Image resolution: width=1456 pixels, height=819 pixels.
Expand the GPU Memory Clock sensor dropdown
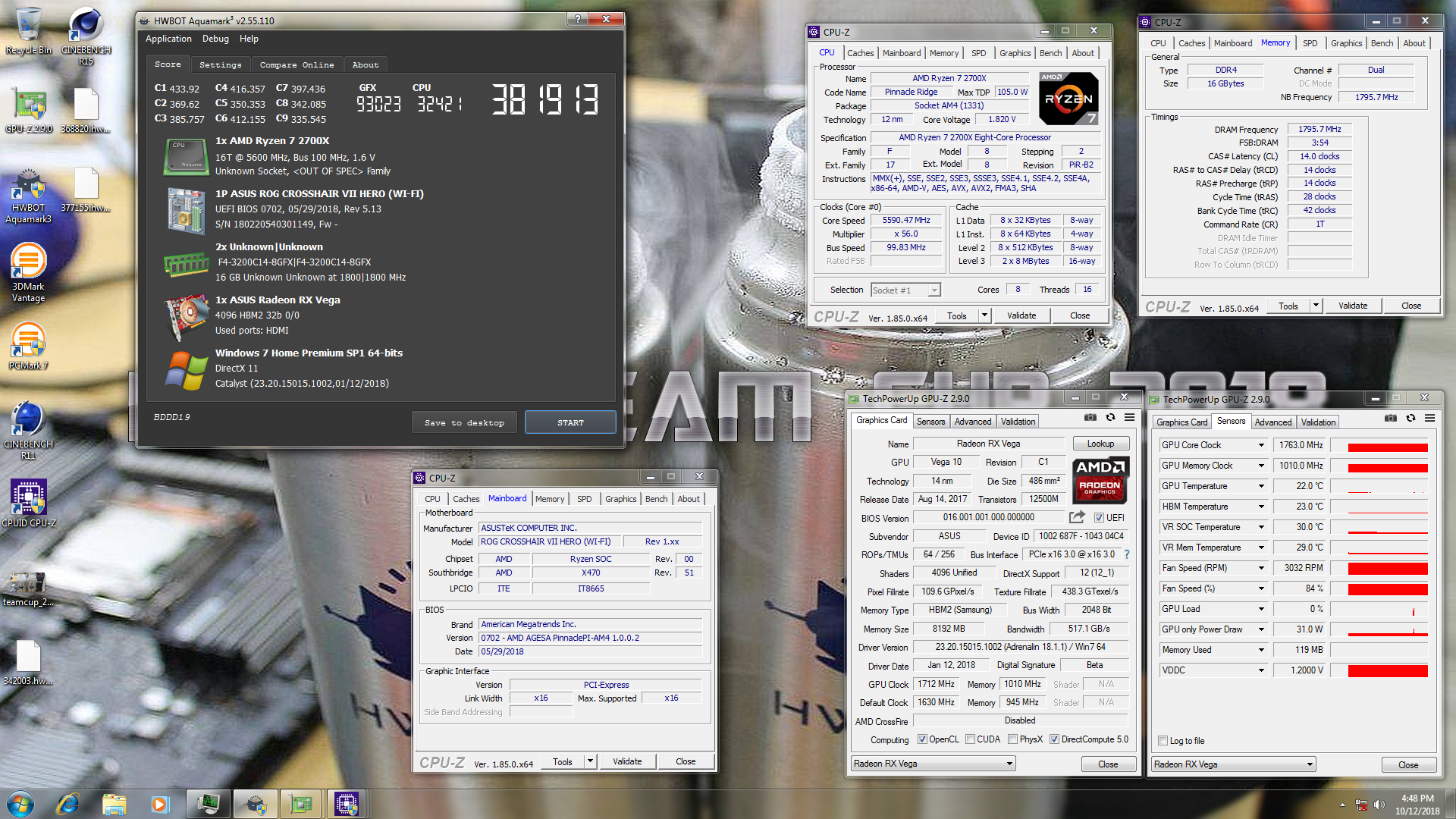(1261, 466)
